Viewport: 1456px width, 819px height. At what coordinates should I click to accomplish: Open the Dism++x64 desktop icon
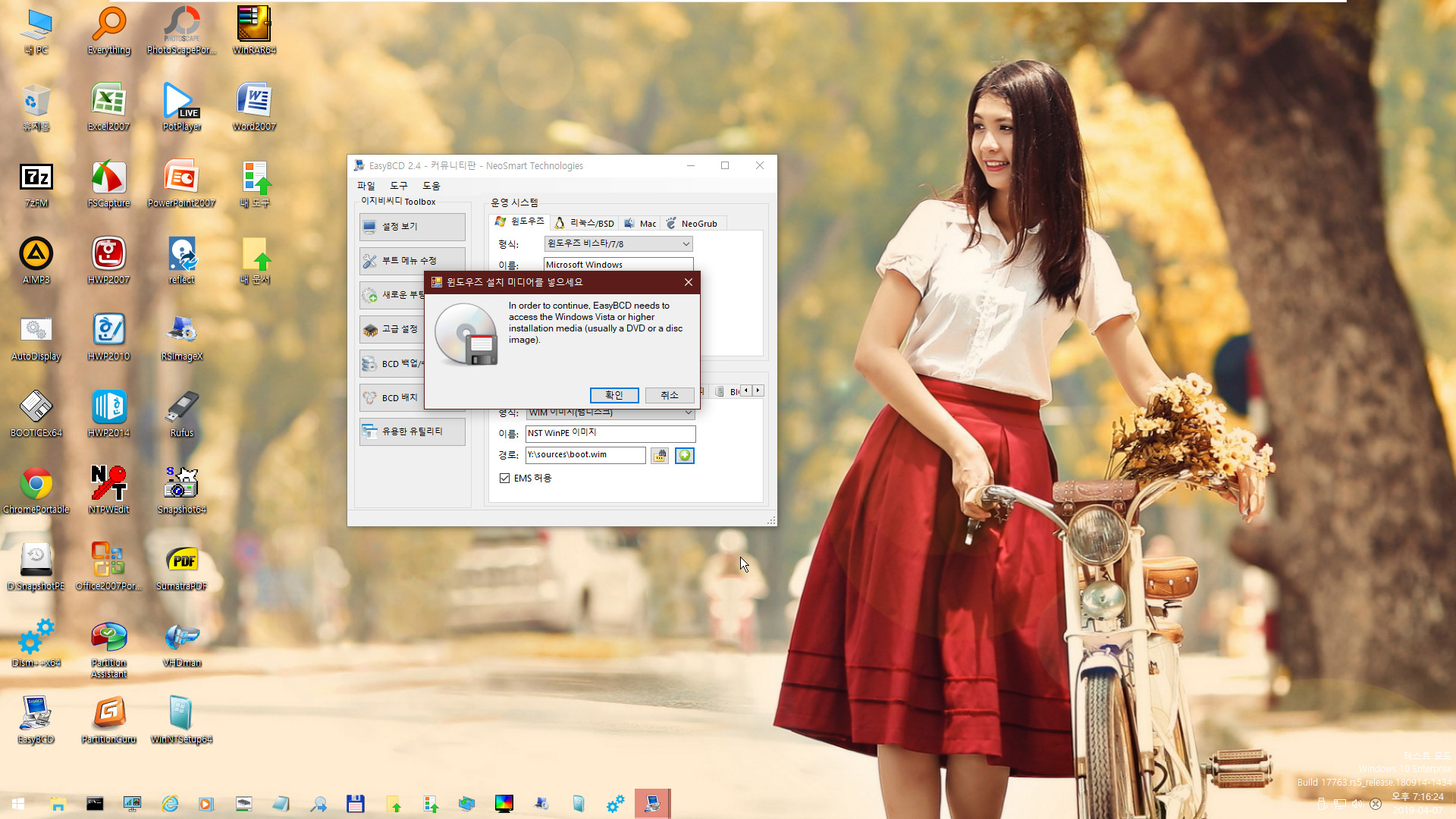(x=36, y=644)
